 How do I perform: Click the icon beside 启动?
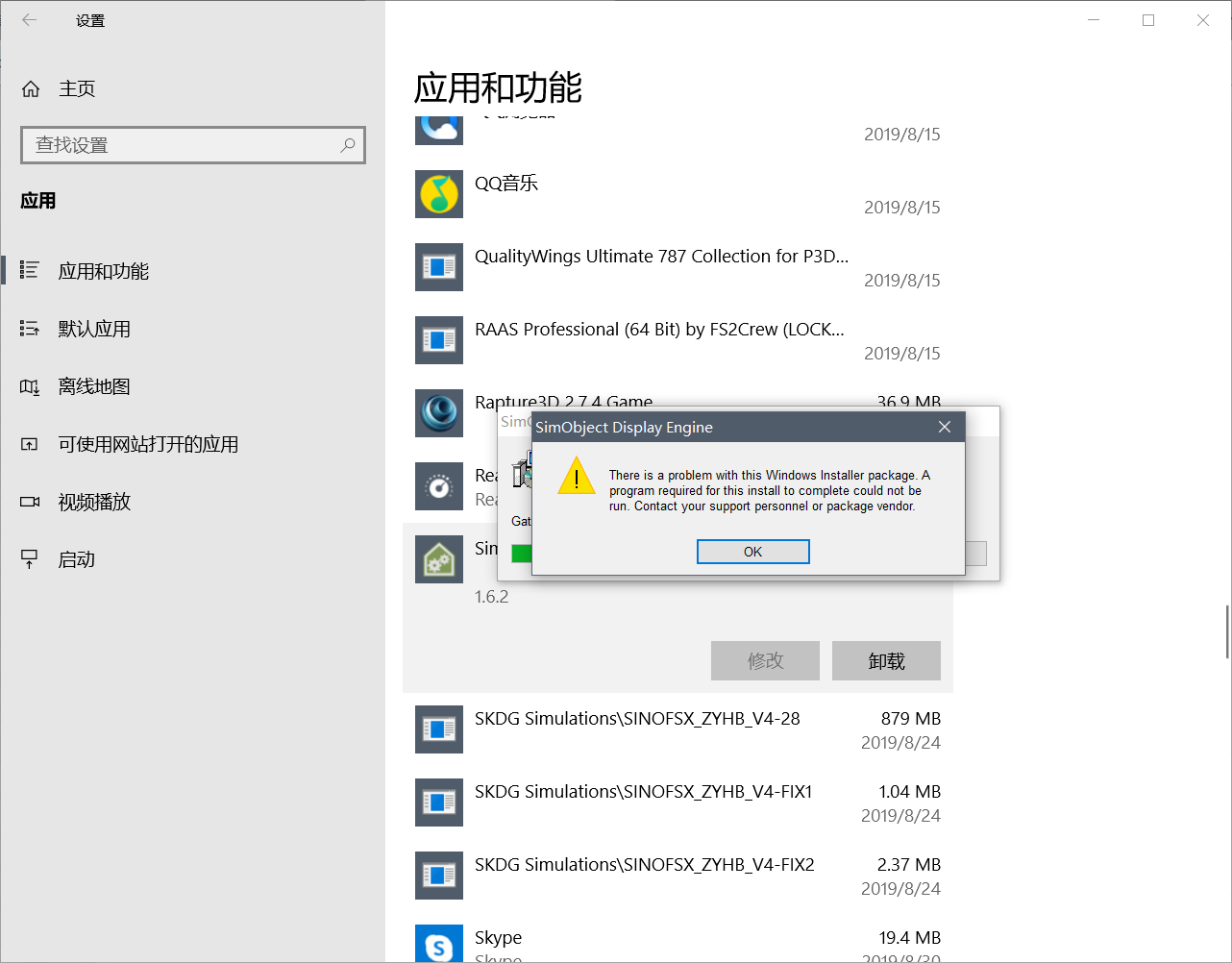[x=30, y=559]
